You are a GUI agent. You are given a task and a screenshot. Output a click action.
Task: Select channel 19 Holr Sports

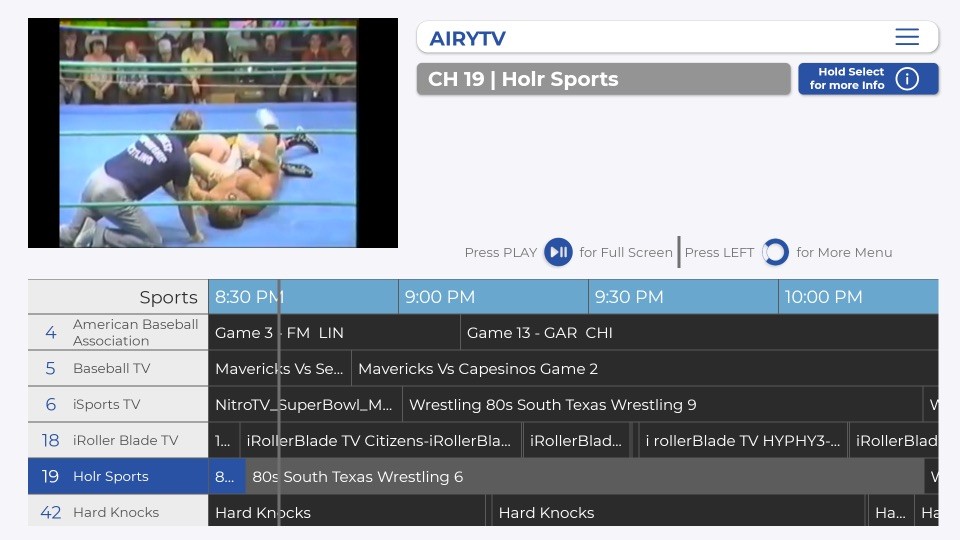click(x=118, y=476)
